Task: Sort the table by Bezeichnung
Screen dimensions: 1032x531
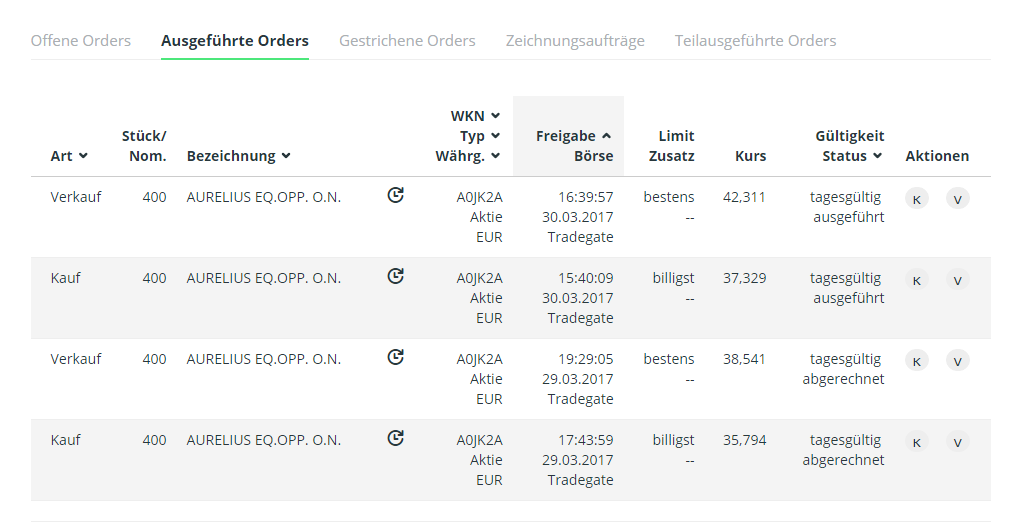Action: point(238,156)
